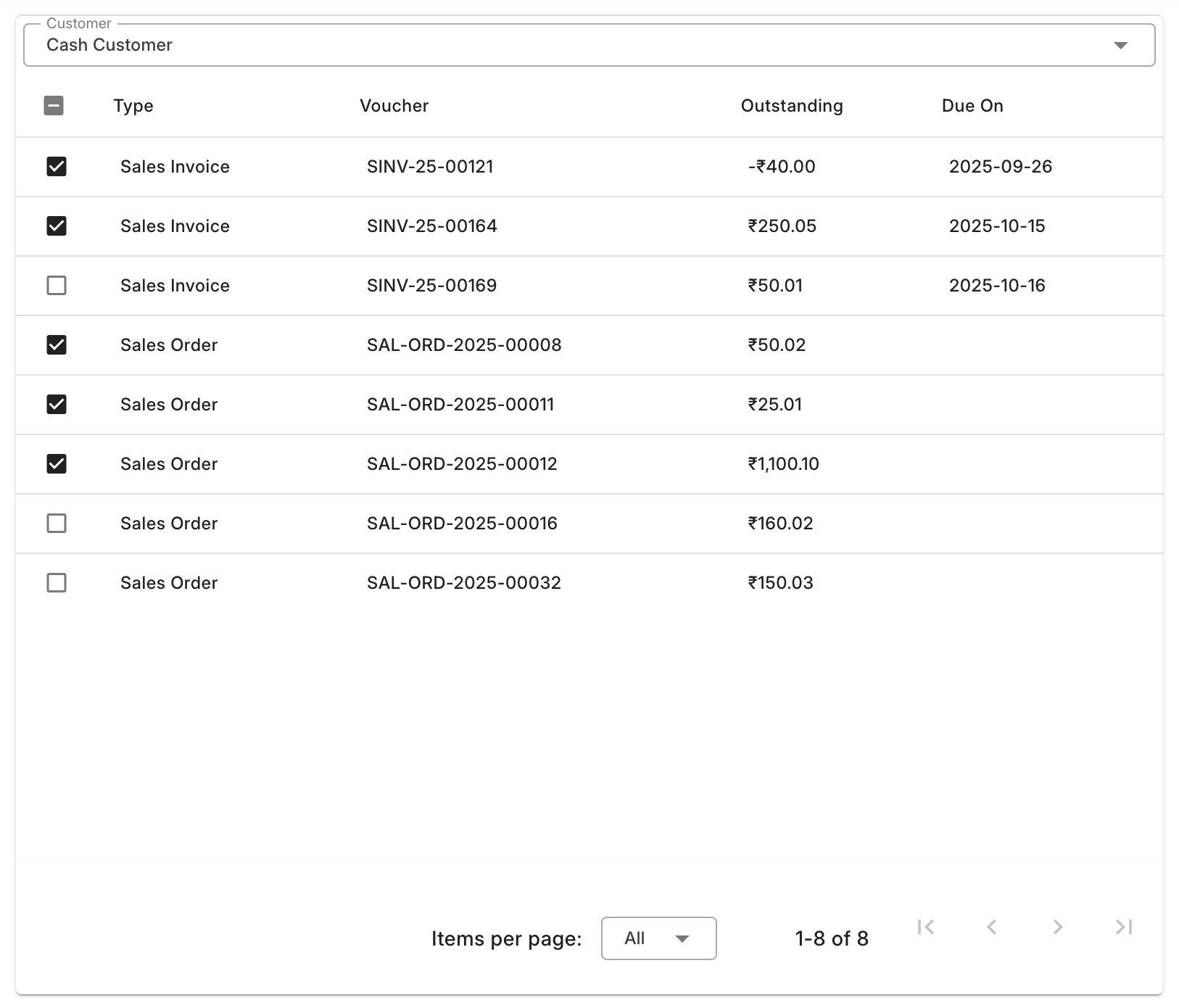Click the ₹25.01 outstanding amount

[x=775, y=405]
